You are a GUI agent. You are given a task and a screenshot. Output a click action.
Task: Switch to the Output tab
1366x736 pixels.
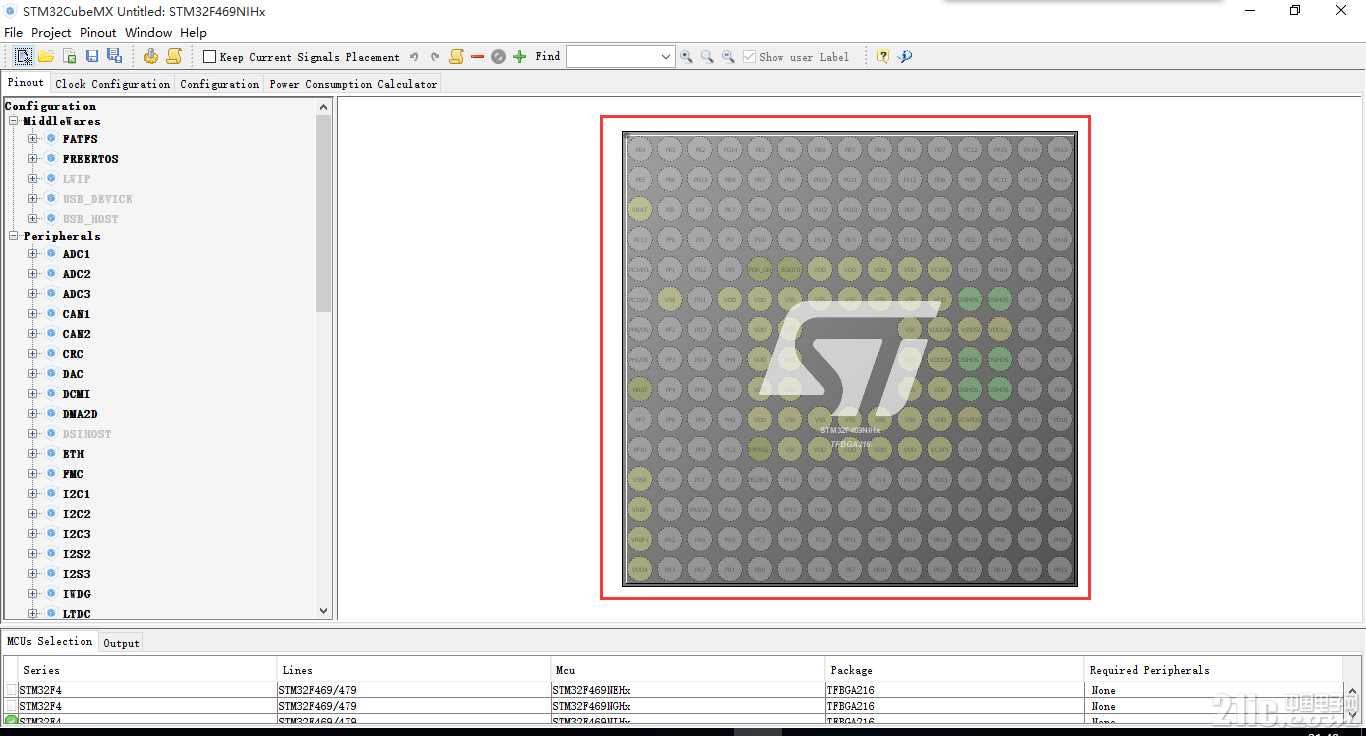coord(121,643)
